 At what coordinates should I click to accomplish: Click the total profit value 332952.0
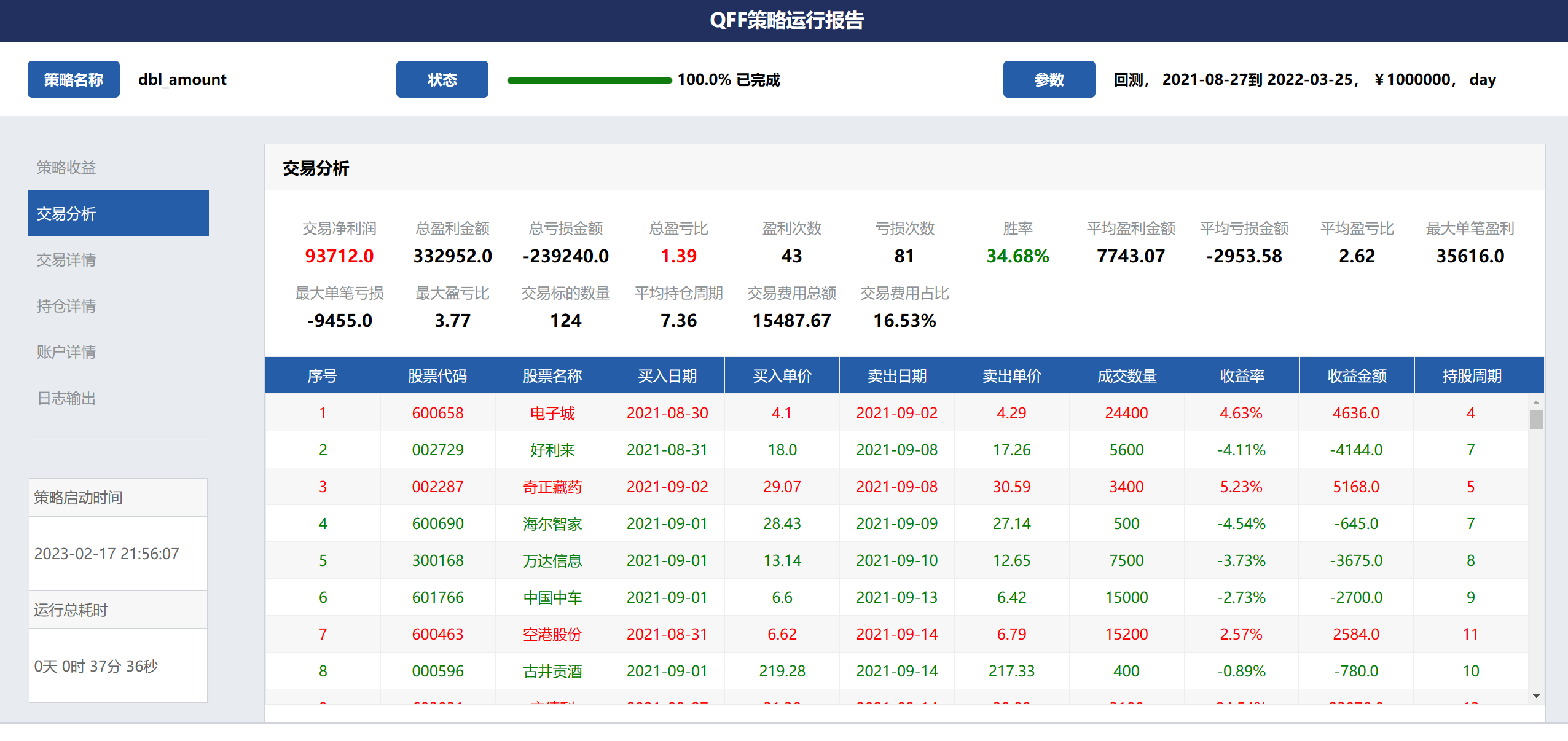452,256
